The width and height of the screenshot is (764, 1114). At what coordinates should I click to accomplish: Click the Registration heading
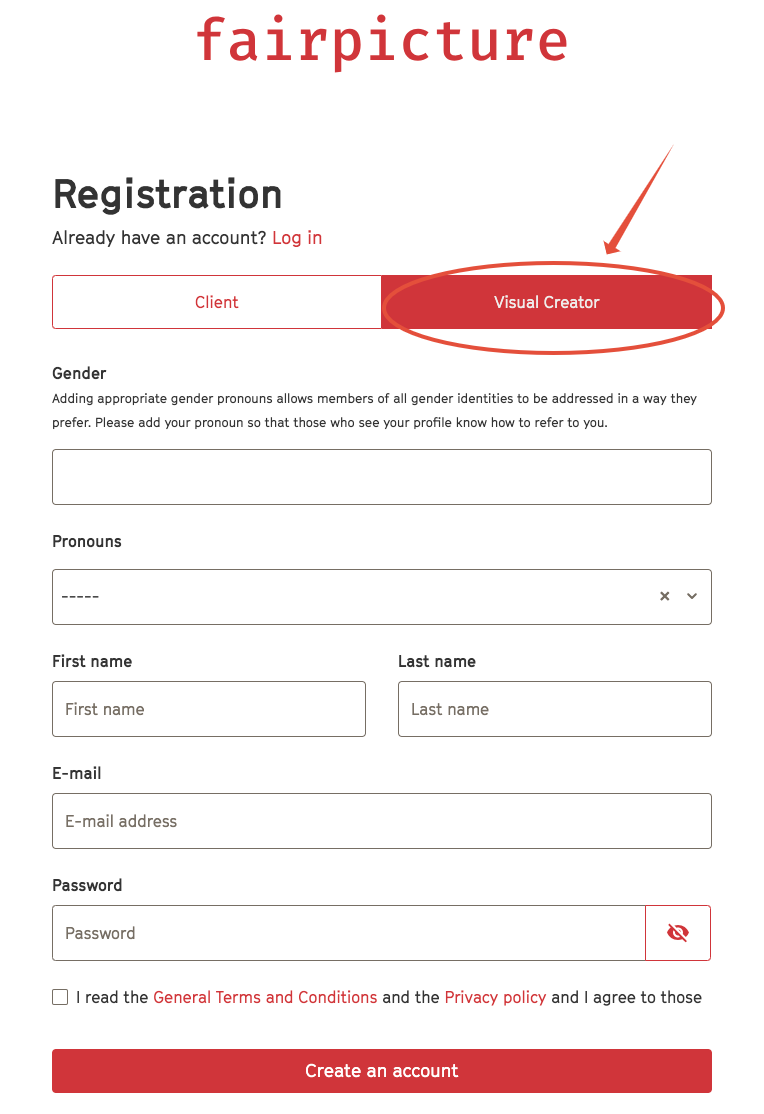(x=168, y=195)
